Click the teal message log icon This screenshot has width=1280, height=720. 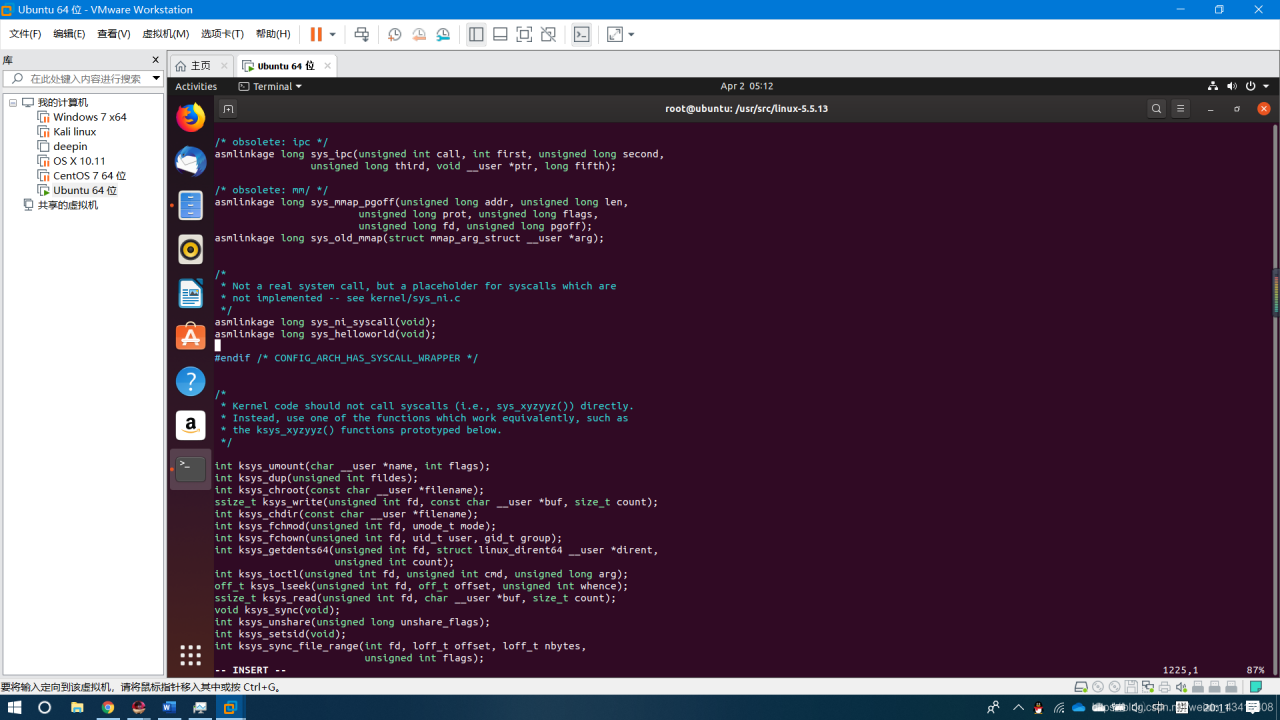click(x=1256, y=687)
